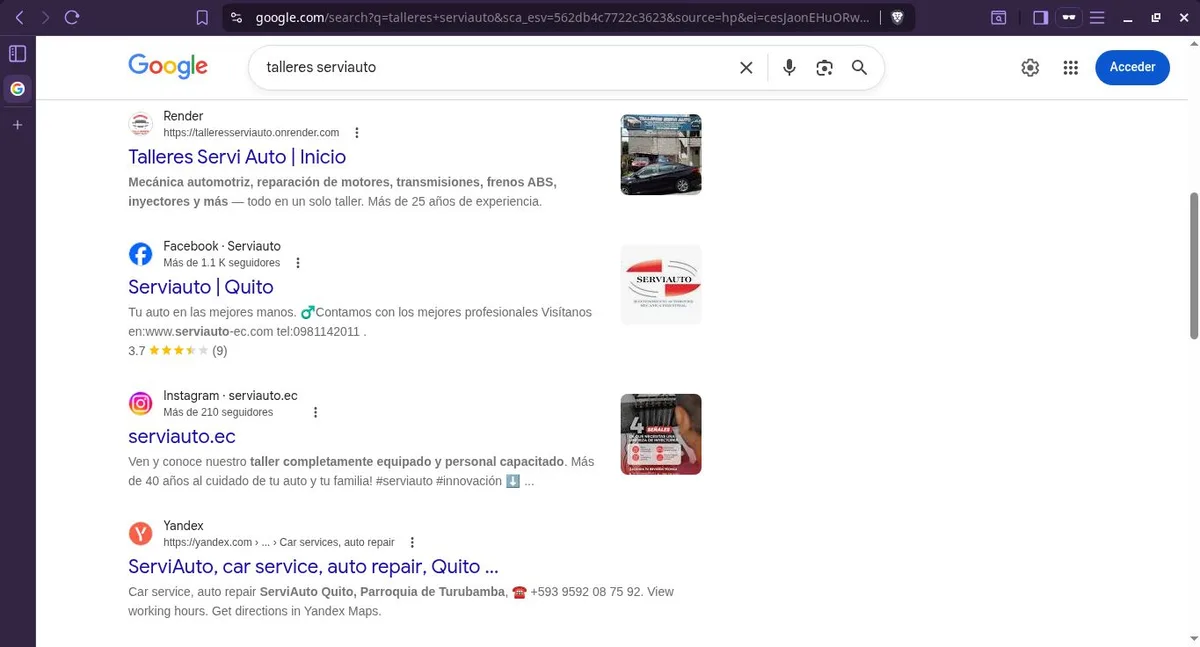Screen dimensions: 1200x647
Task: Open more options for Facebook result
Action: [x=298, y=263]
